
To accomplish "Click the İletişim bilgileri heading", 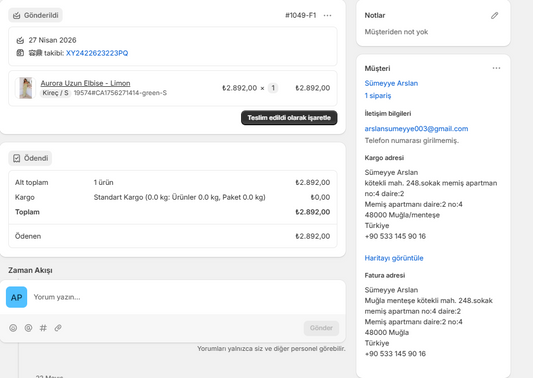I will pos(388,114).
